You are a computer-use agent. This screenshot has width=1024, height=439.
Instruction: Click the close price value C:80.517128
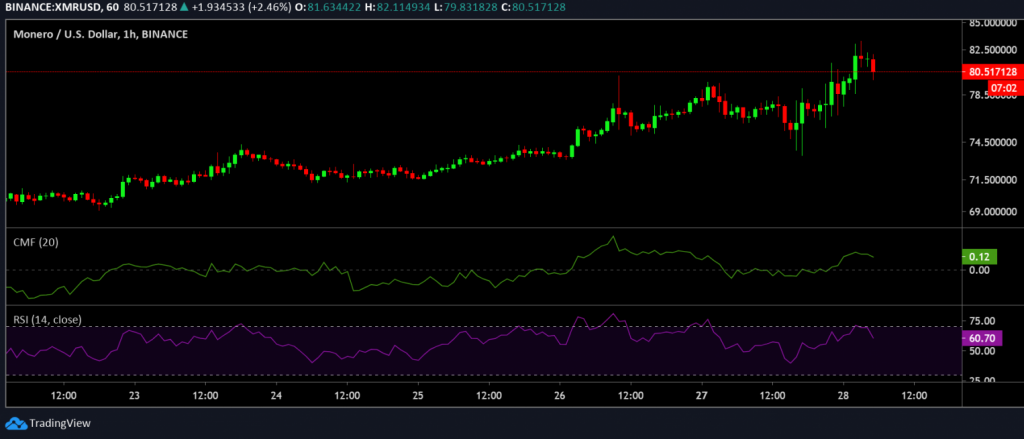[534, 7]
